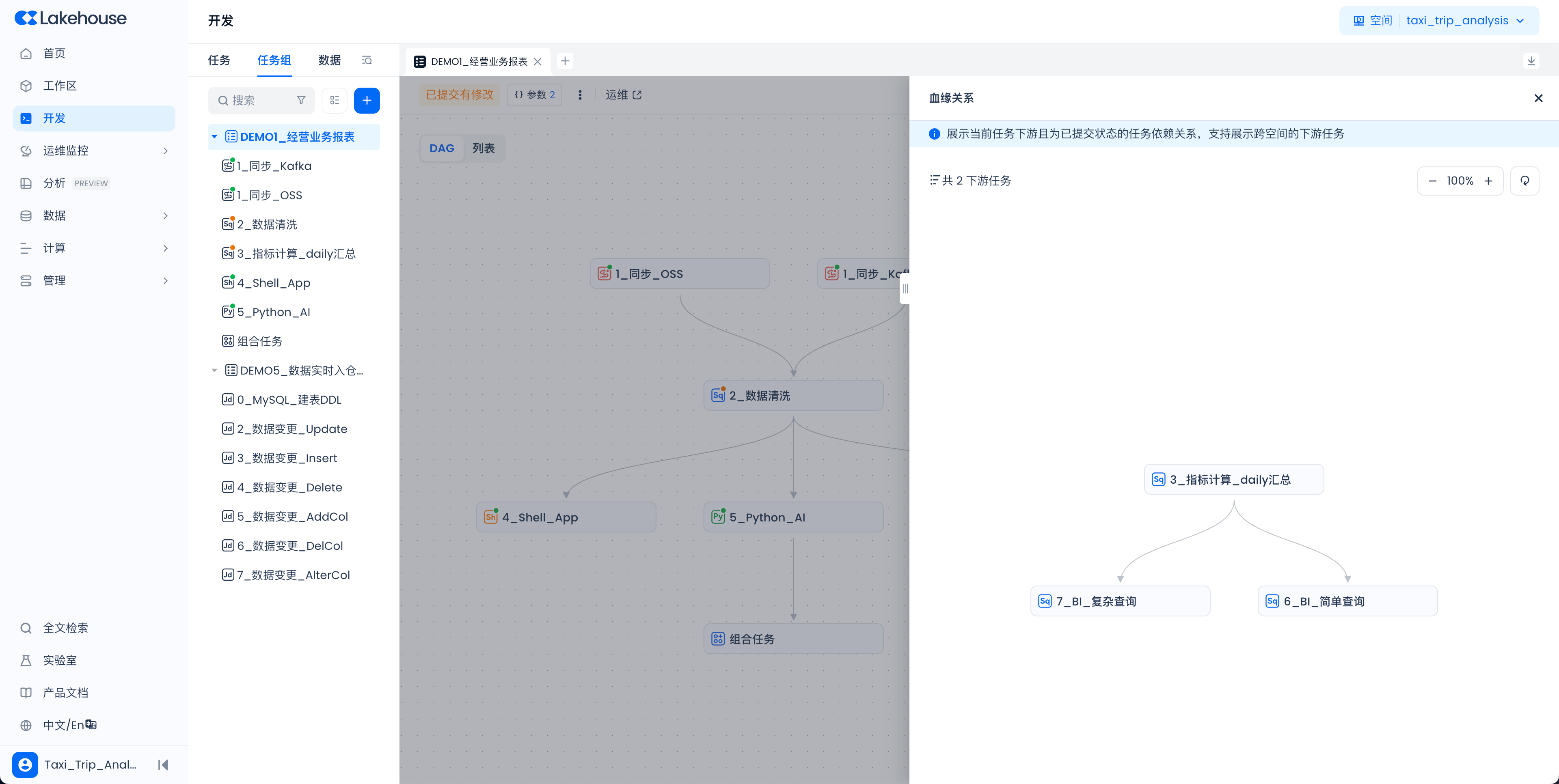Viewport: 1559px width, 784px height.
Task: Increase the lineage zoom with the plus
Action: 1488,181
